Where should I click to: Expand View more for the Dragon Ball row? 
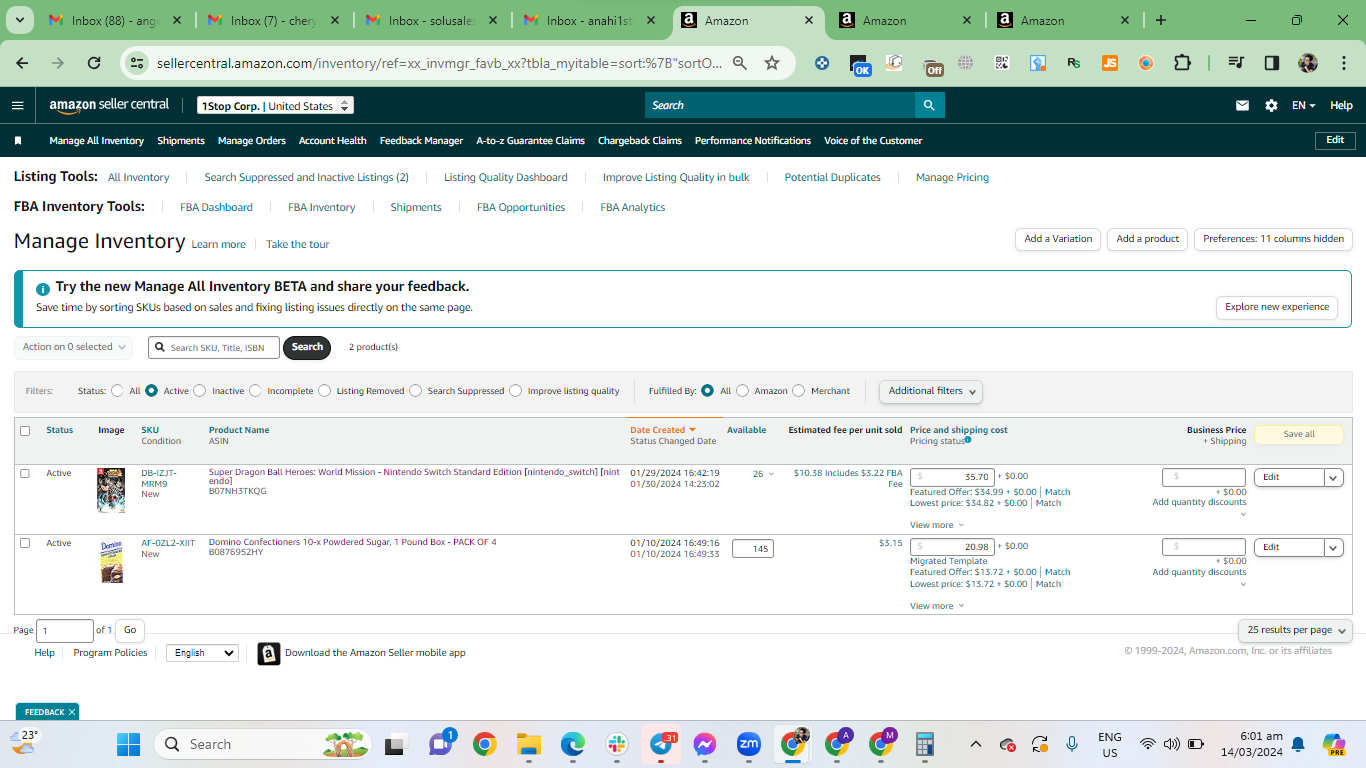[937, 525]
